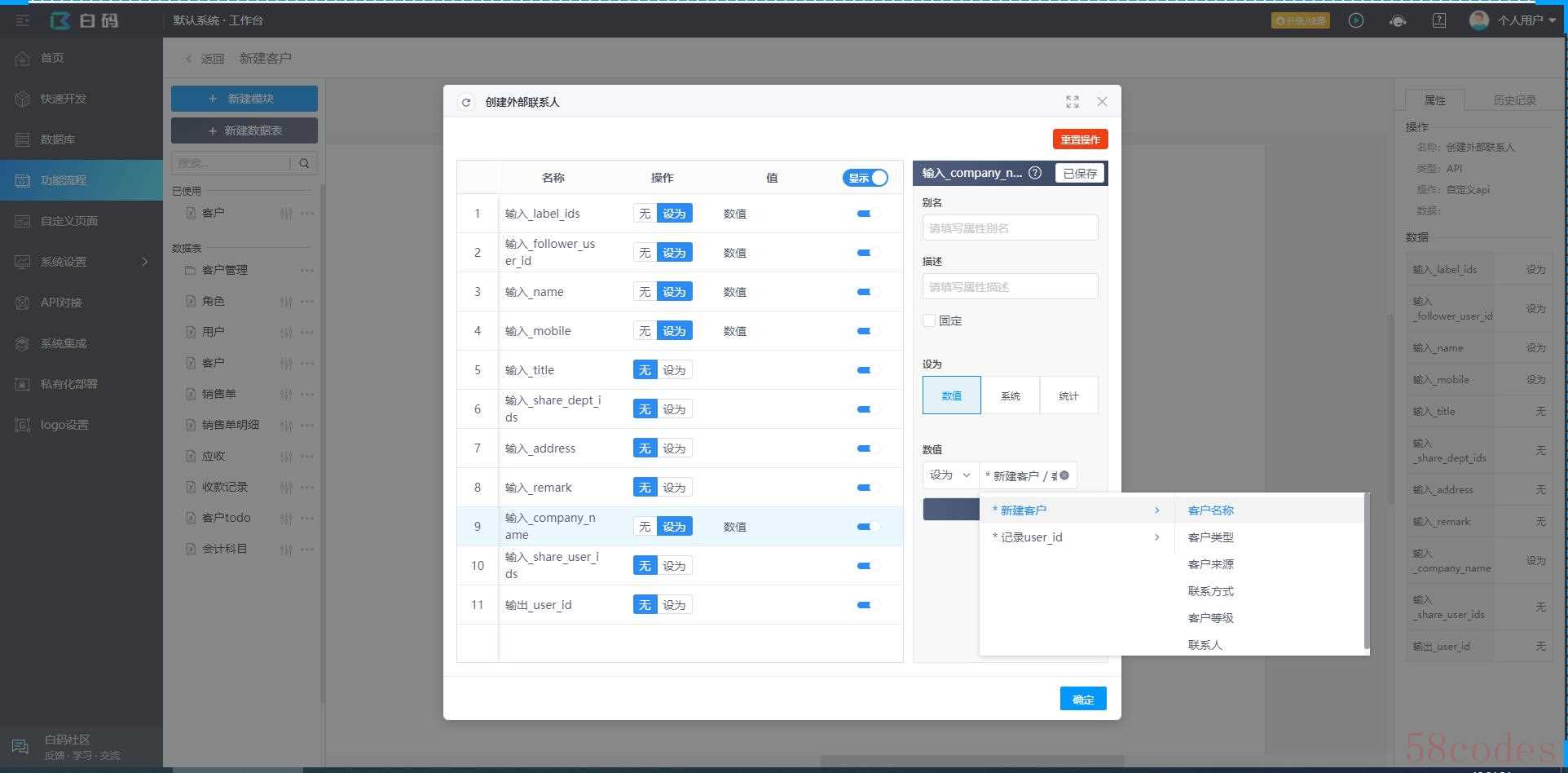Open more options for 客户管理 folder
The image size is (1568, 773).
coord(307,270)
